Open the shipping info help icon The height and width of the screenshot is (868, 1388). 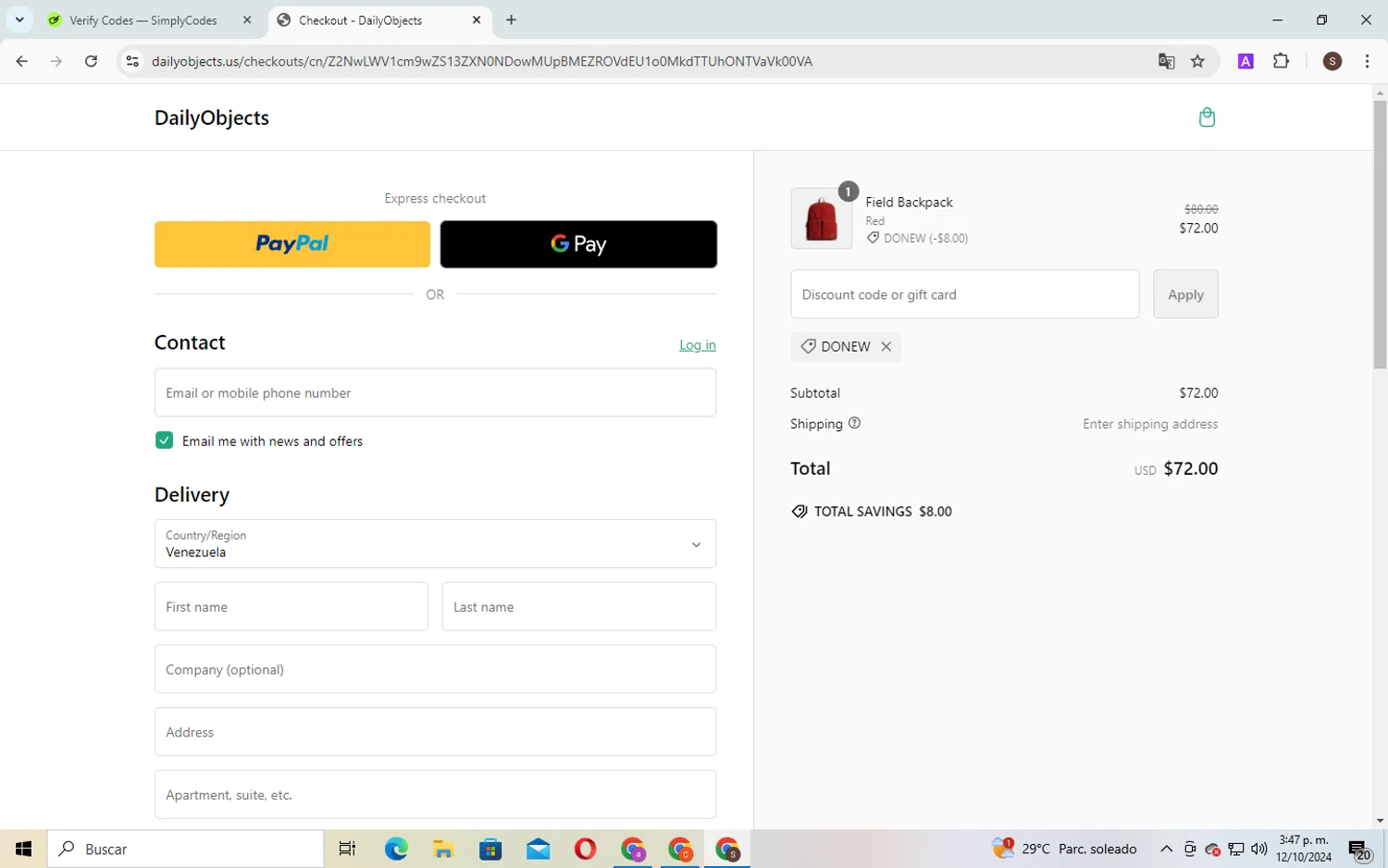(854, 423)
